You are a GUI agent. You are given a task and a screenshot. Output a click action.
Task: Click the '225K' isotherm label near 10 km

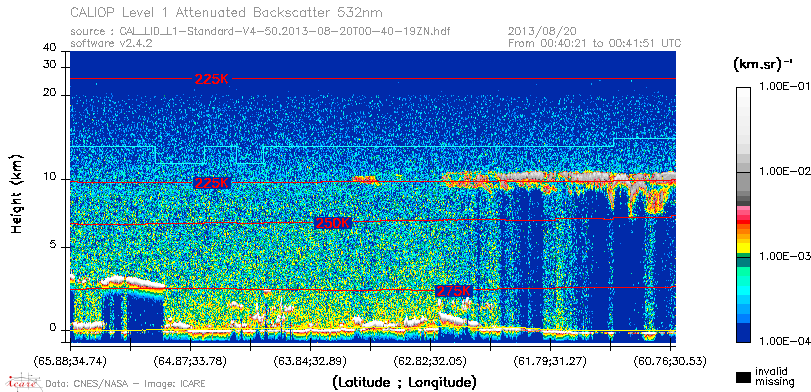(211, 183)
